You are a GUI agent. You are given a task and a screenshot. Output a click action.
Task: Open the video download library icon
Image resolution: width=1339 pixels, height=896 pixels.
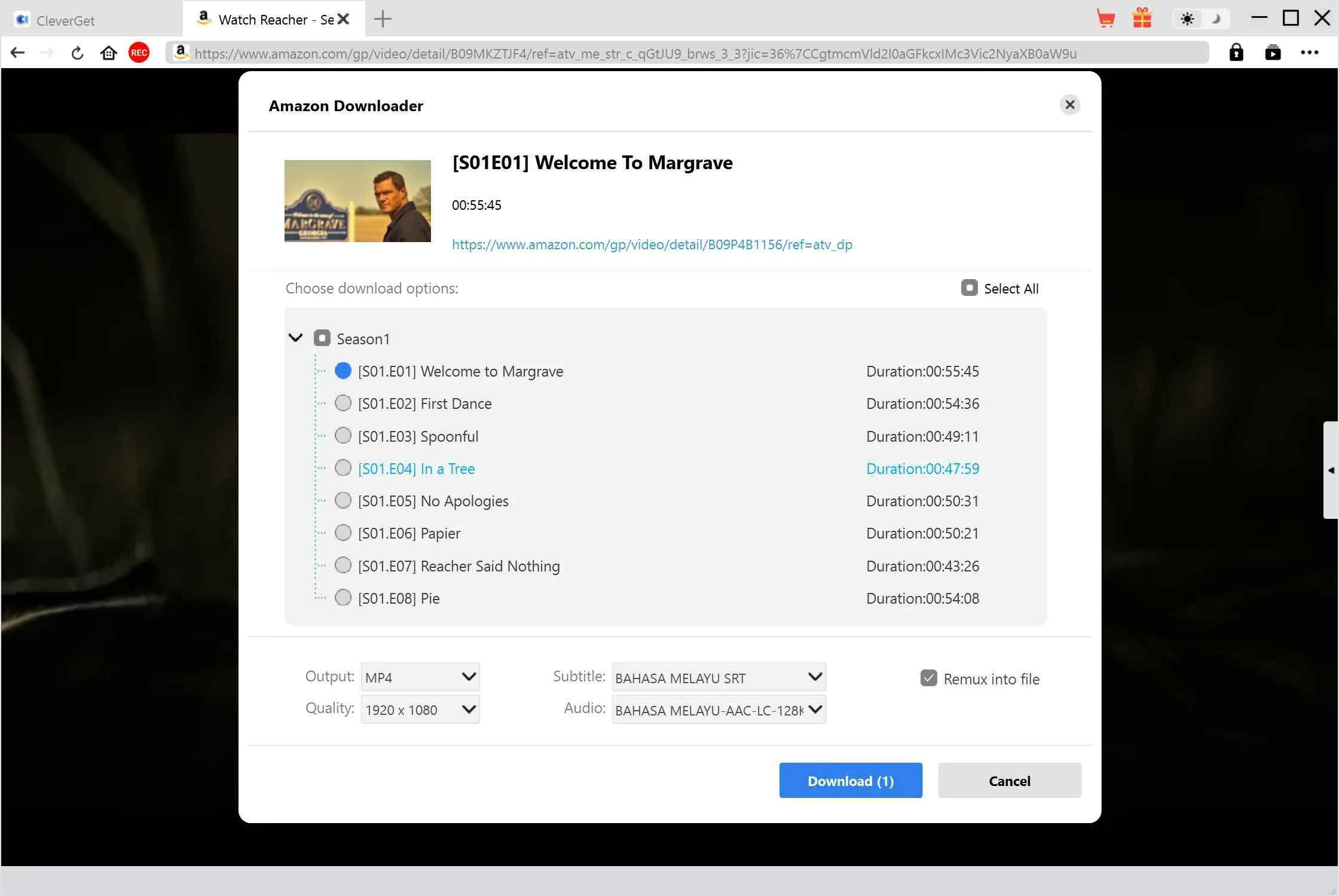coord(1273,53)
